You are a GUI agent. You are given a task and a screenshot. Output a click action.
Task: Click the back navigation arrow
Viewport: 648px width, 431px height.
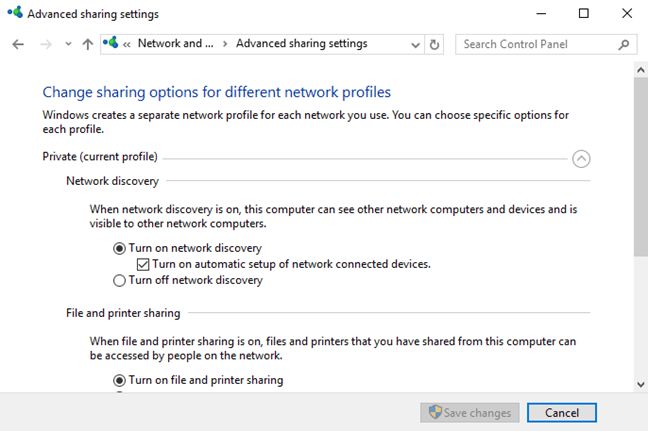(18, 44)
